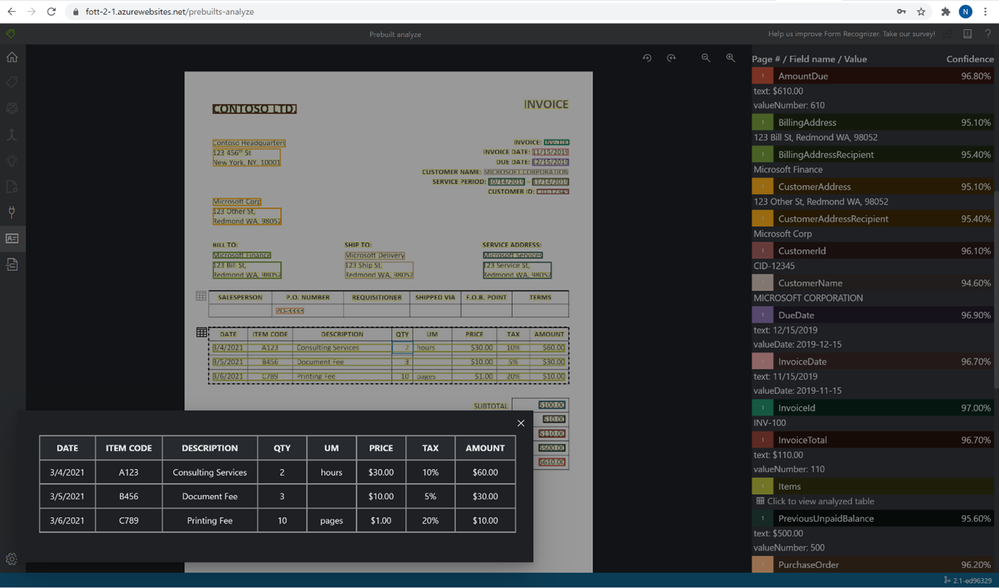Select the Items field row

(873, 486)
